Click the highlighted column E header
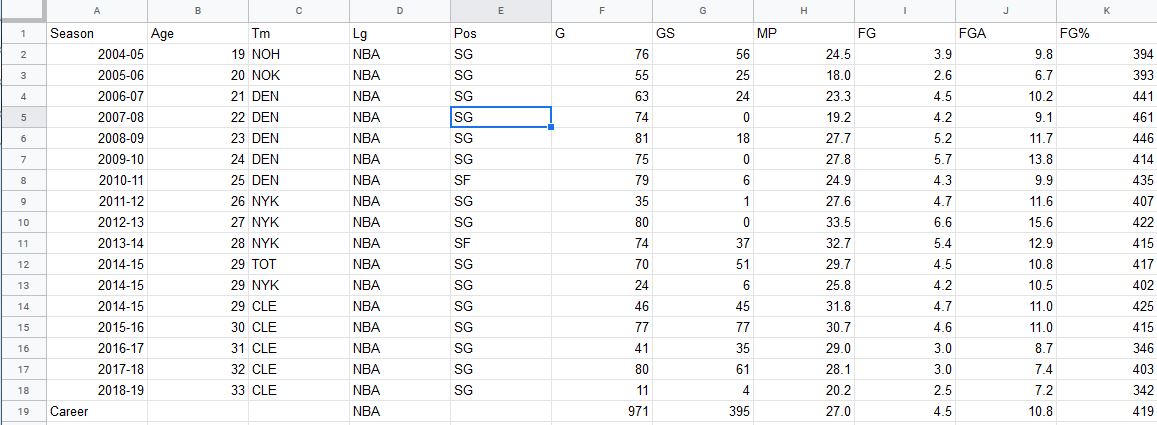This screenshot has height=425, width=1157. pos(500,10)
